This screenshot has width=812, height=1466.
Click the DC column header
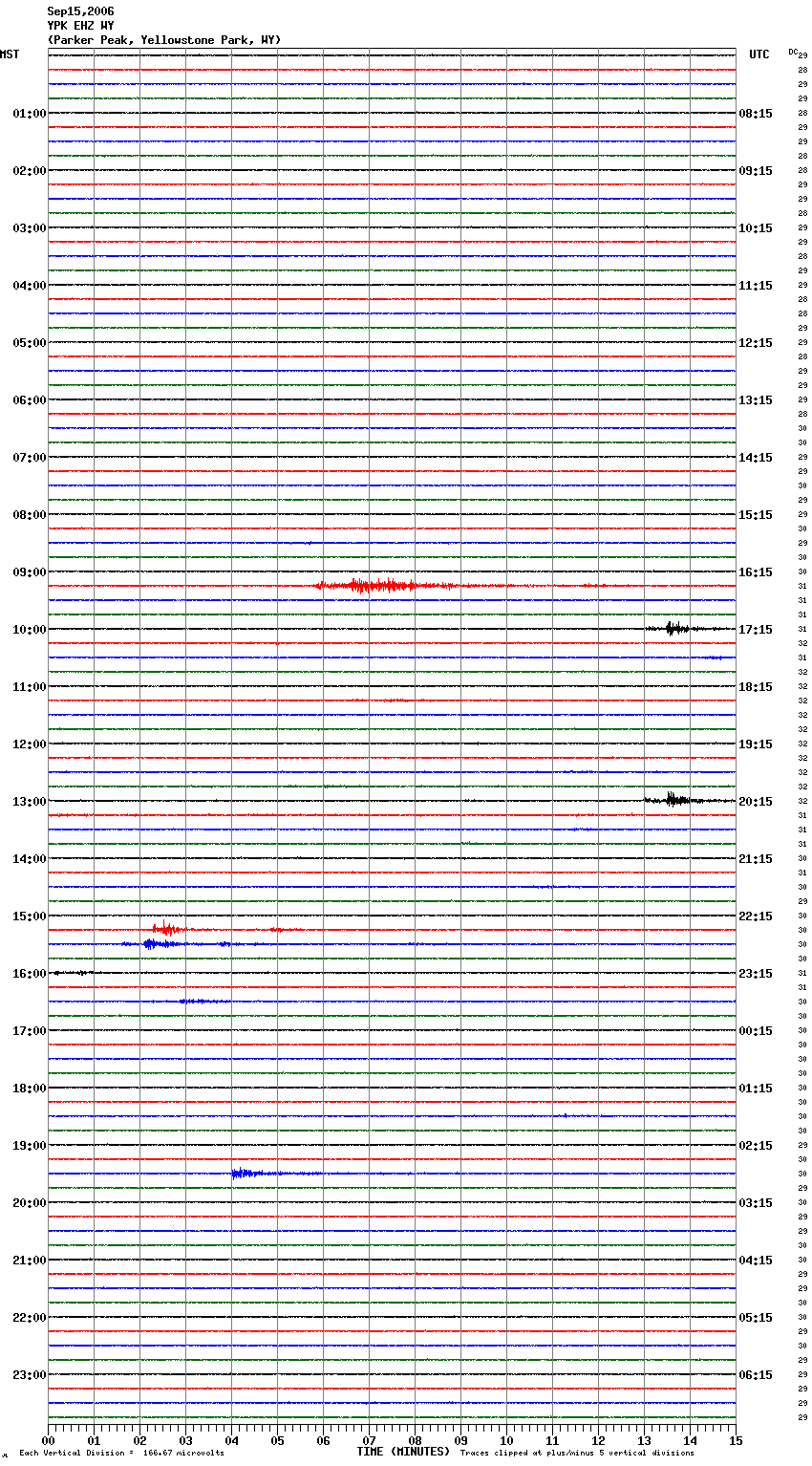click(793, 51)
